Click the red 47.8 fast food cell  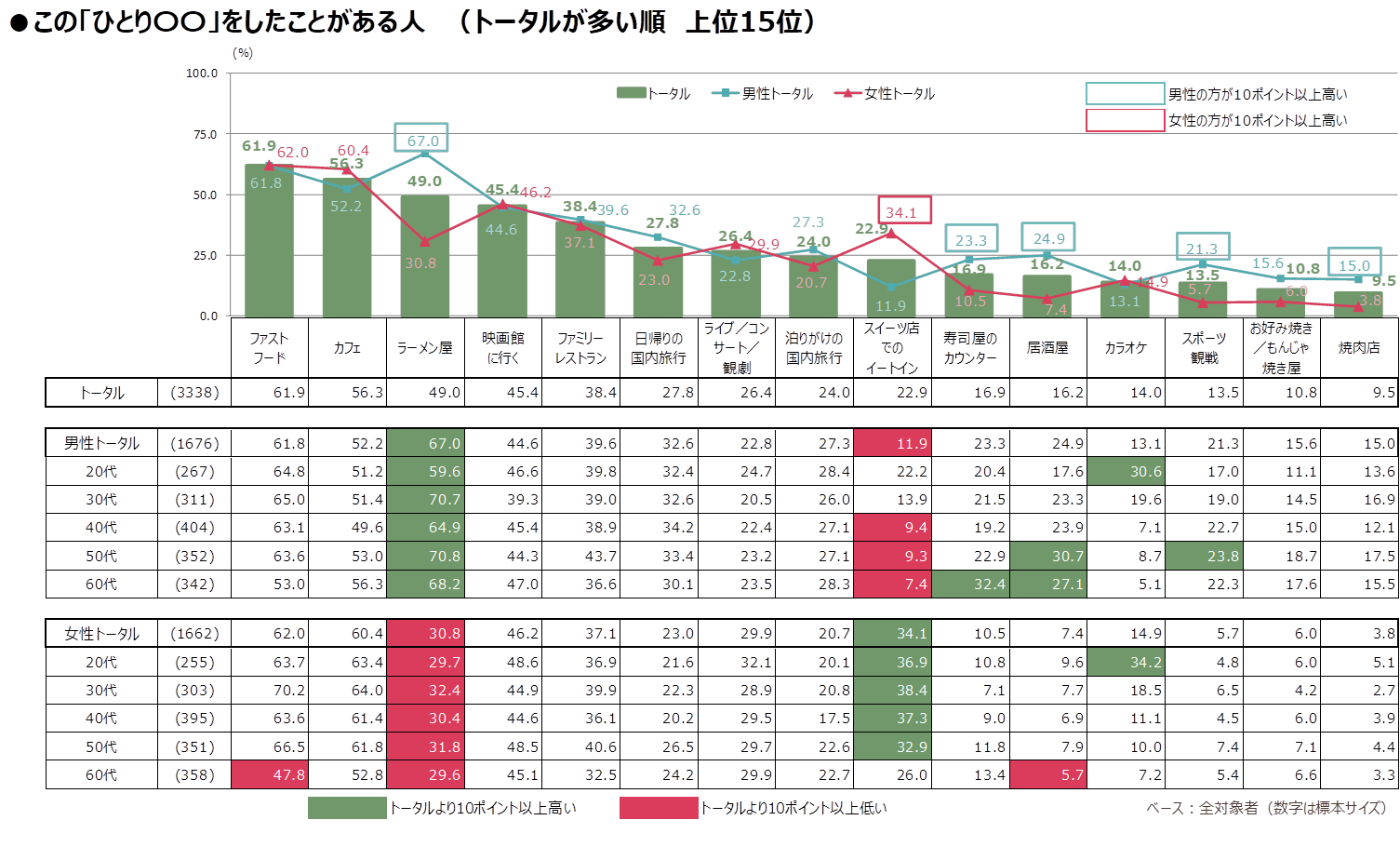point(269,774)
